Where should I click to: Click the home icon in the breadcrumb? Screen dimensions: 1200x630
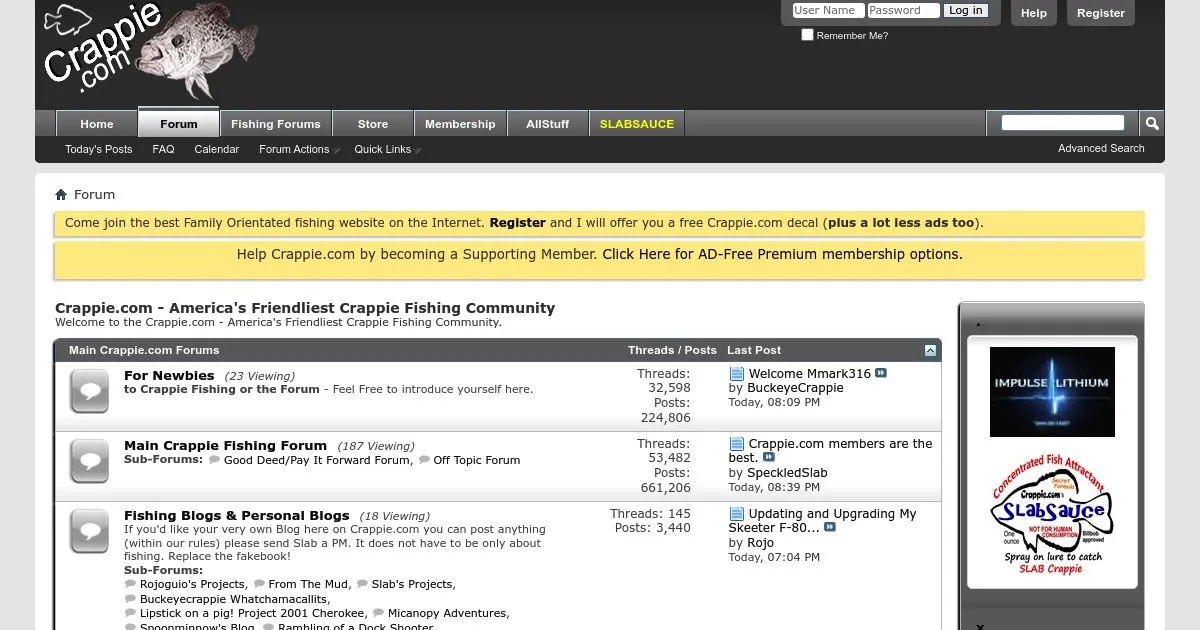point(61,195)
